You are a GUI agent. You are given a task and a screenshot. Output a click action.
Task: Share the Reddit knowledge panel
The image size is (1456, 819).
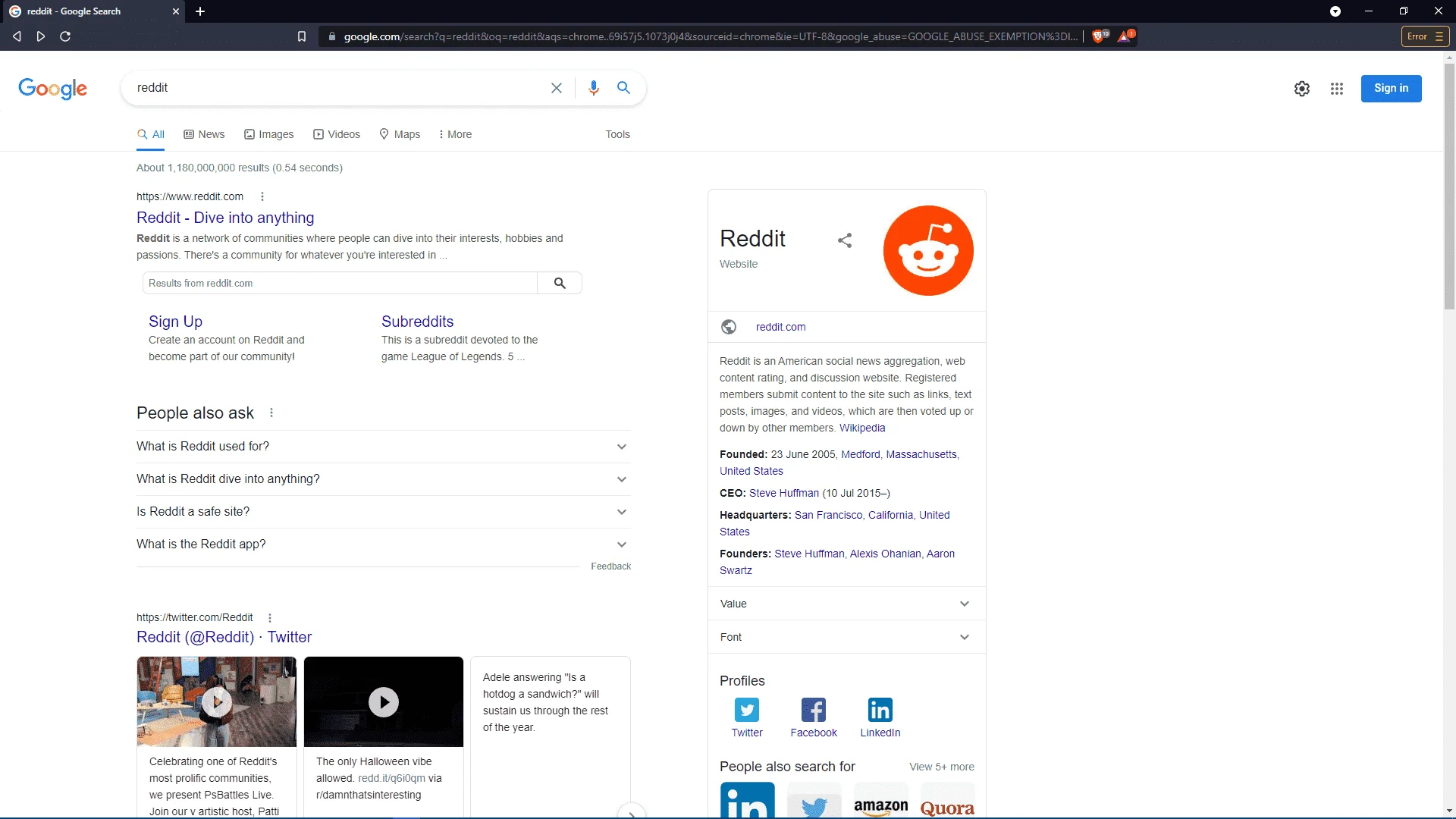[845, 240]
